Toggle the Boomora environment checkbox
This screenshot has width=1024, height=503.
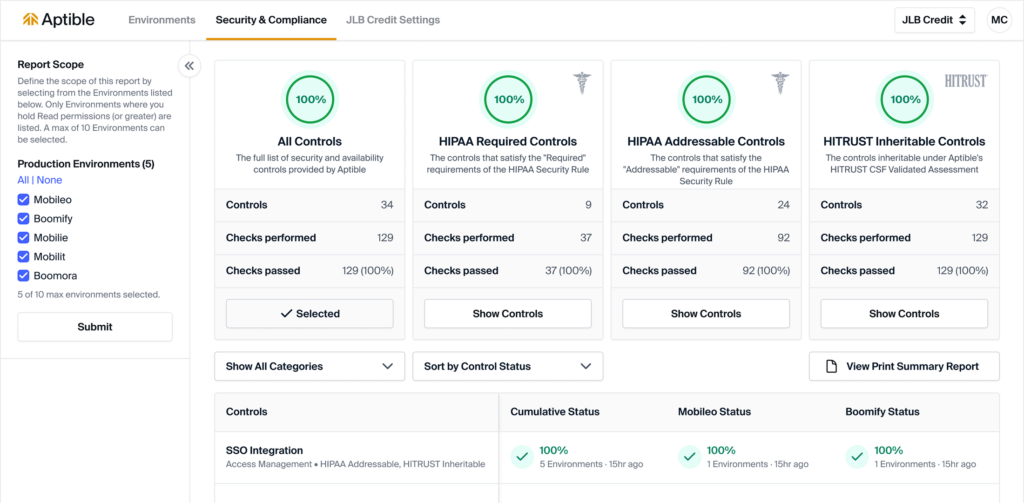click(24, 275)
